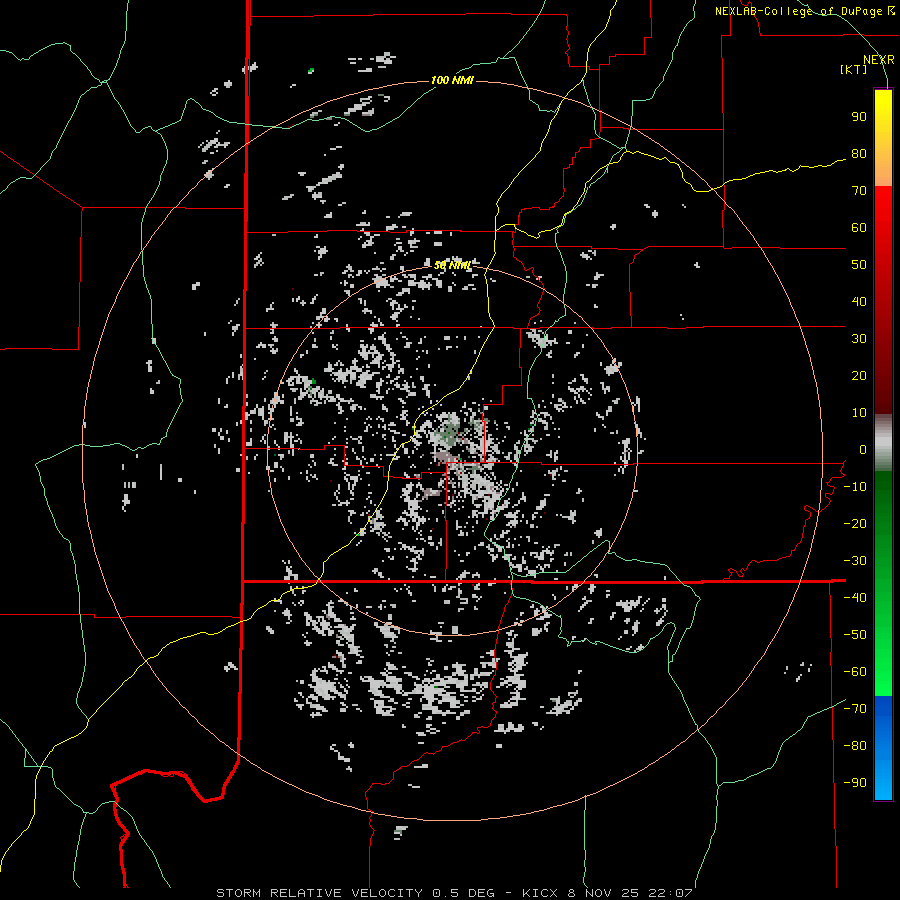Viewport: 900px width, 900px height.
Task: Click the [KT] units label
Action: point(854,69)
